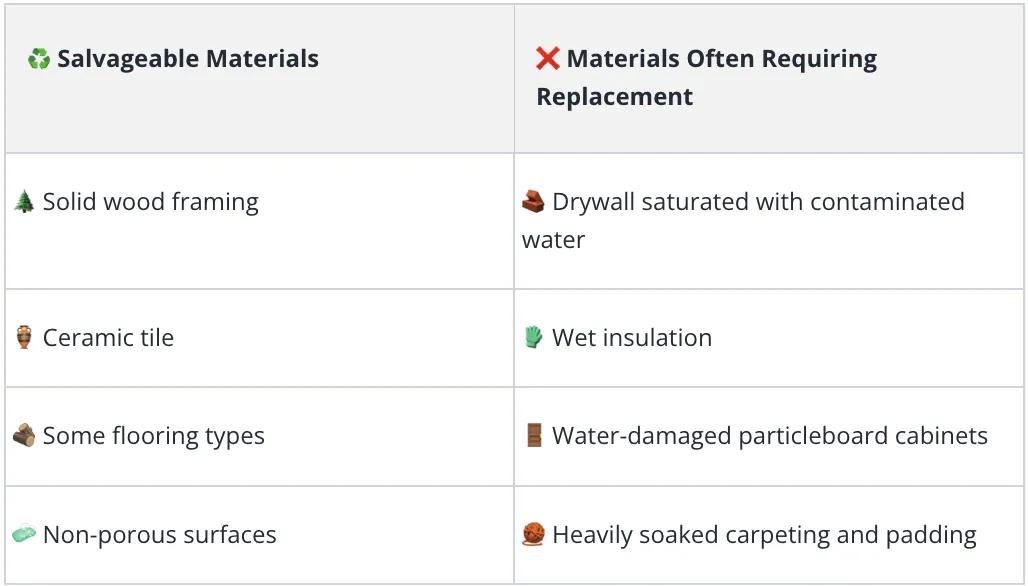Click the soap bar emoji icon
Screen dimensions: 1028x586
(24, 534)
